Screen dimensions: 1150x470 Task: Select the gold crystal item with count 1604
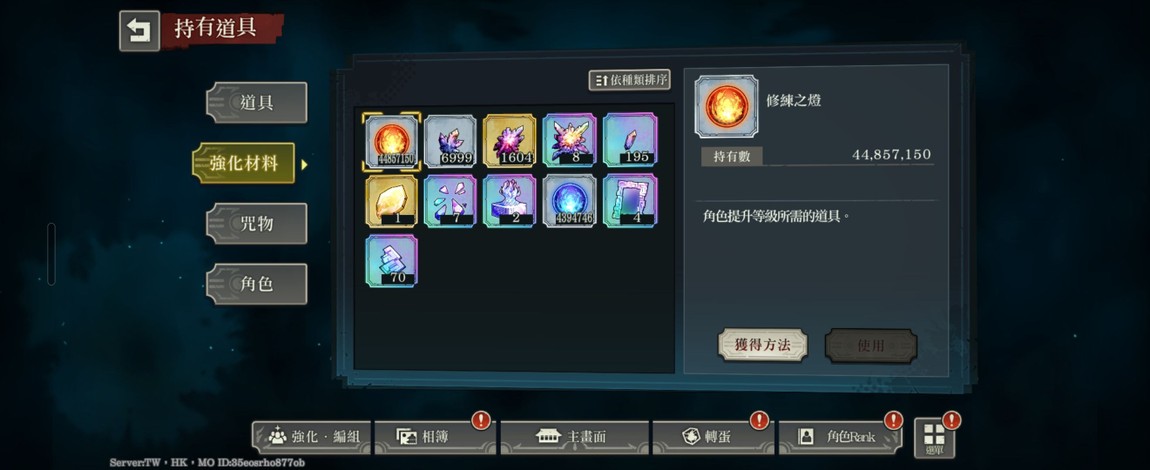point(510,141)
